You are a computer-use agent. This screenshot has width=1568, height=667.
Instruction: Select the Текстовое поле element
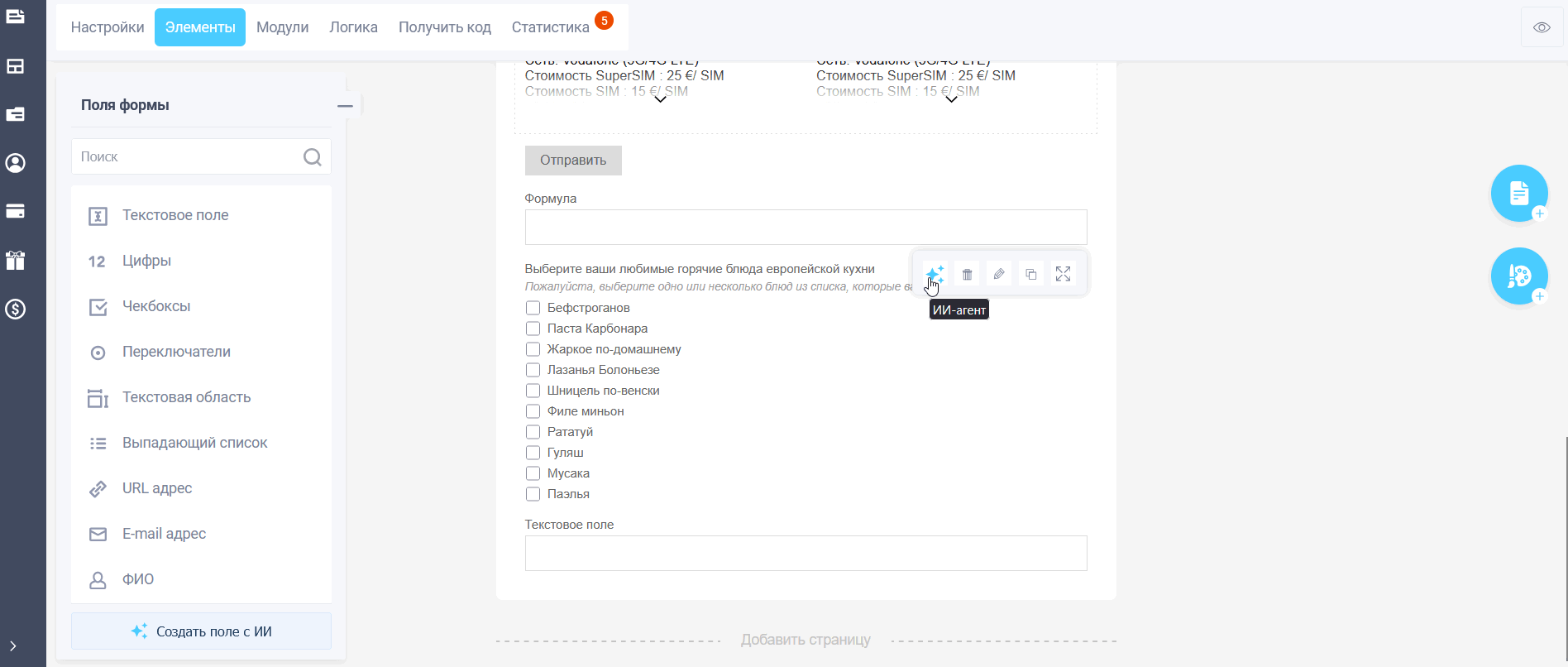201,215
